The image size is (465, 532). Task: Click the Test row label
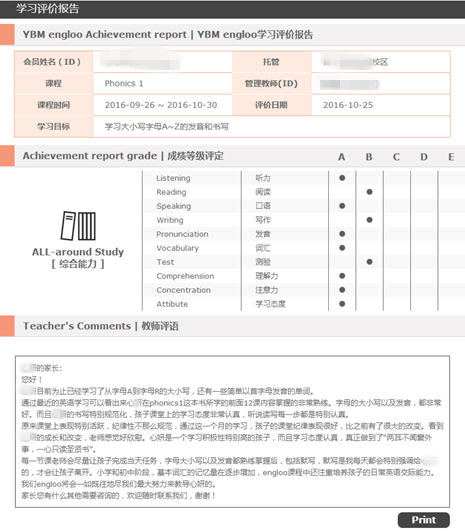coord(165,262)
